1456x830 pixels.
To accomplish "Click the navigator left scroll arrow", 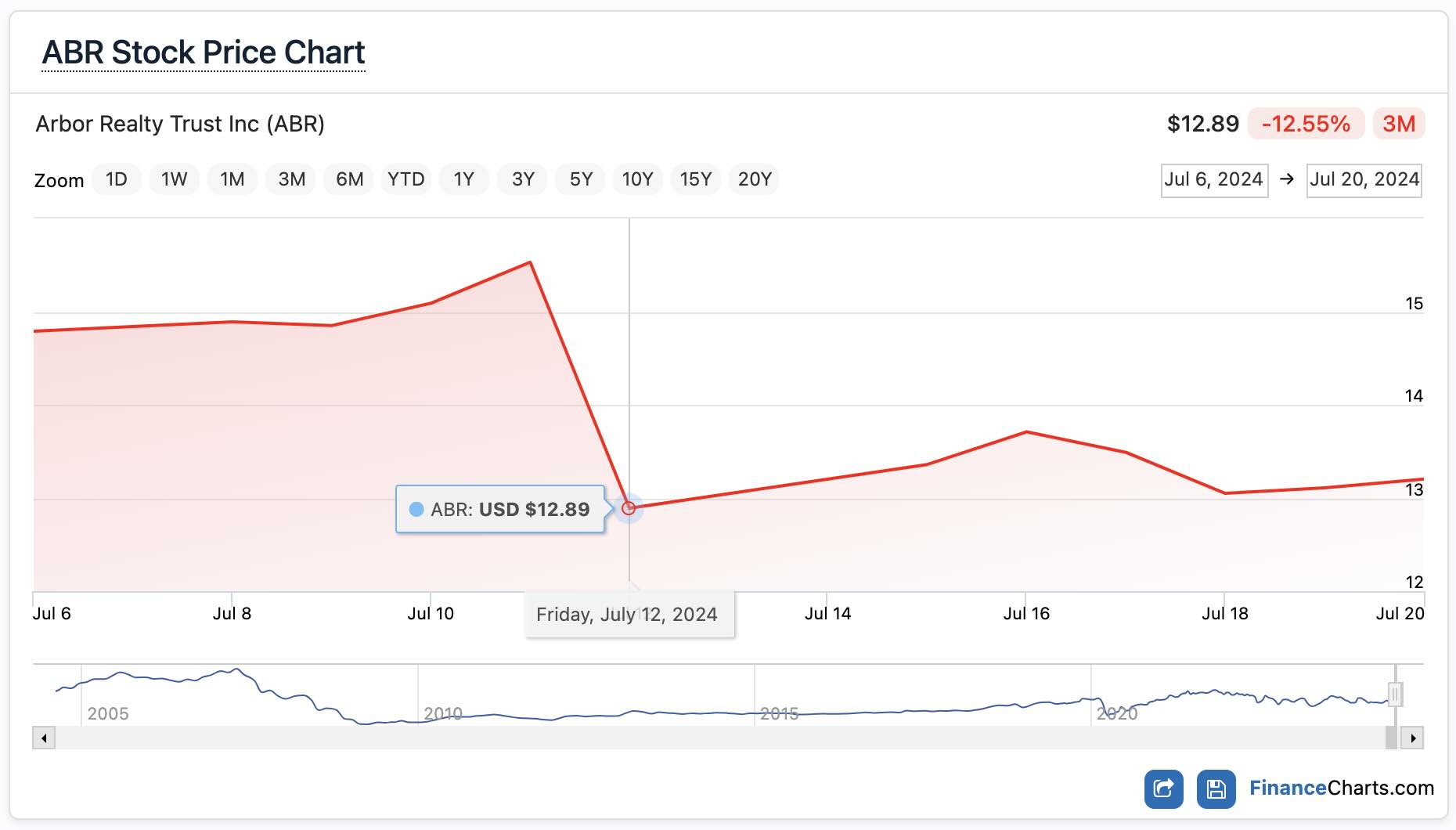I will pyautogui.click(x=44, y=738).
